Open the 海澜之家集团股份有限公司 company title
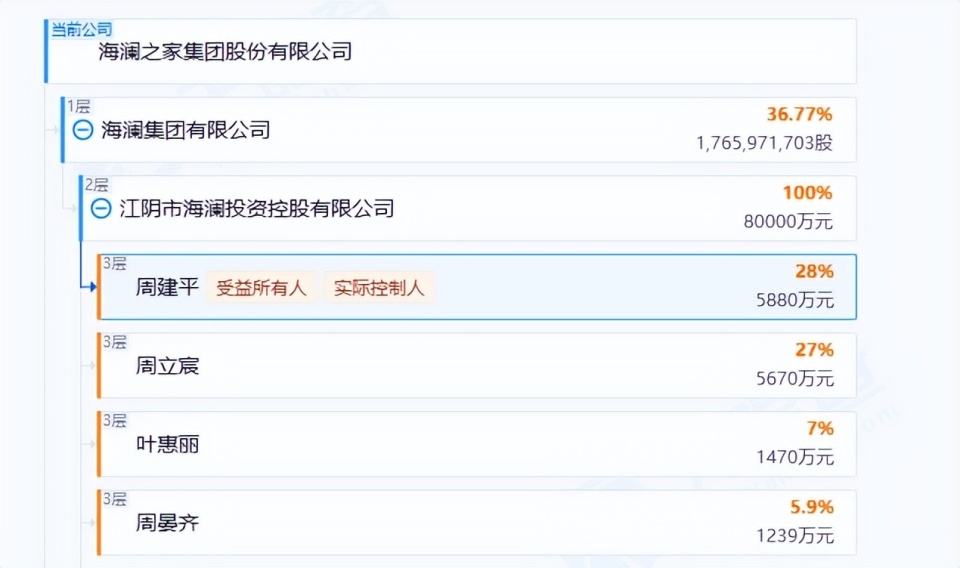The height and width of the screenshot is (568, 960). click(225, 51)
